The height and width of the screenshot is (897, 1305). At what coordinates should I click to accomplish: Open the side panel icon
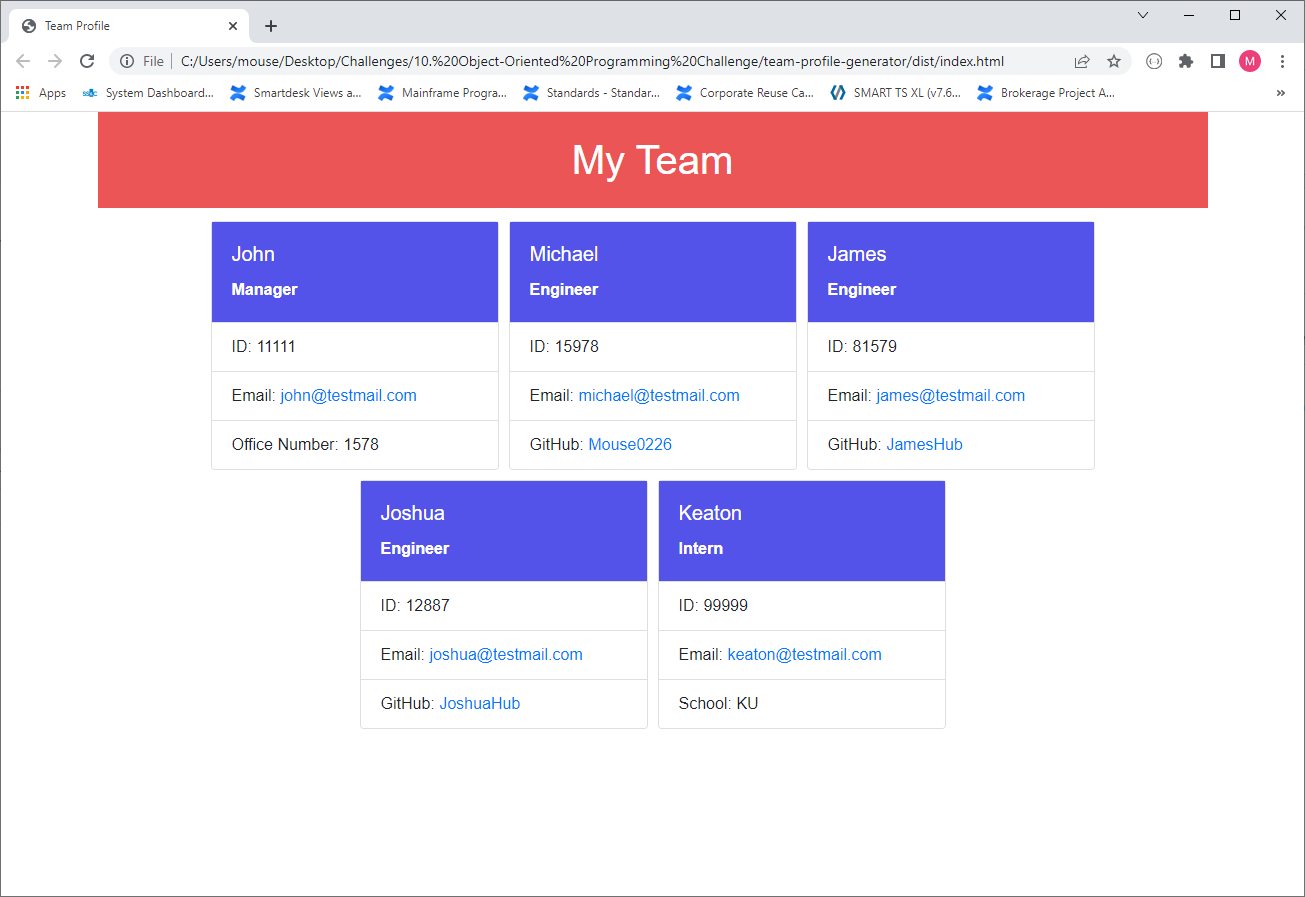click(x=1218, y=61)
